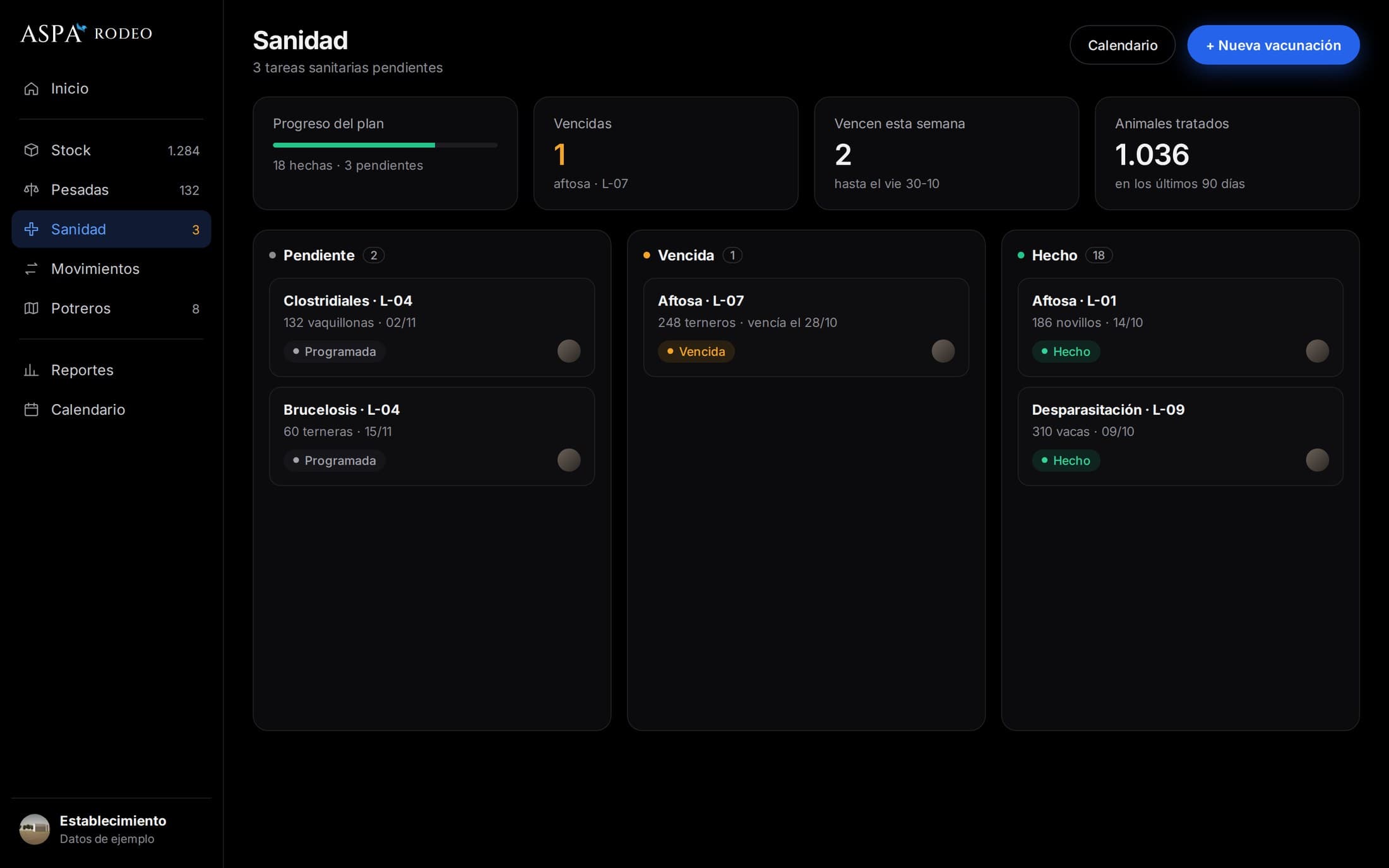Click the Potreros map icon
1389x868 pixels.
click(31, 308)
